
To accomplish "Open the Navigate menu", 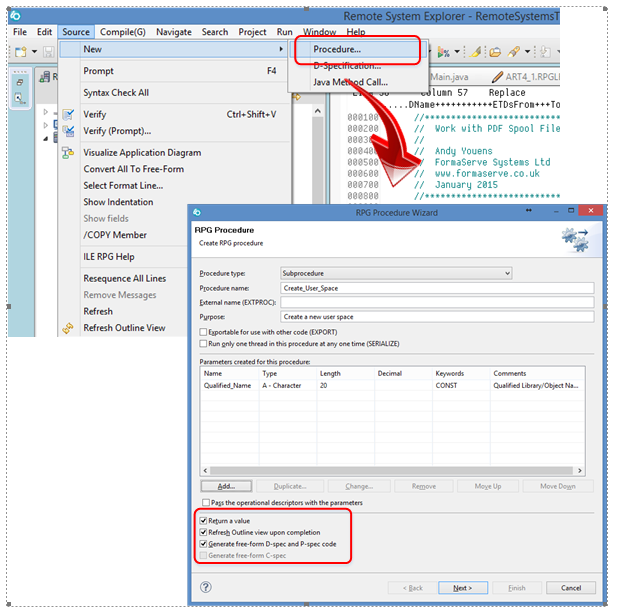I will click(x=174, y=32).
